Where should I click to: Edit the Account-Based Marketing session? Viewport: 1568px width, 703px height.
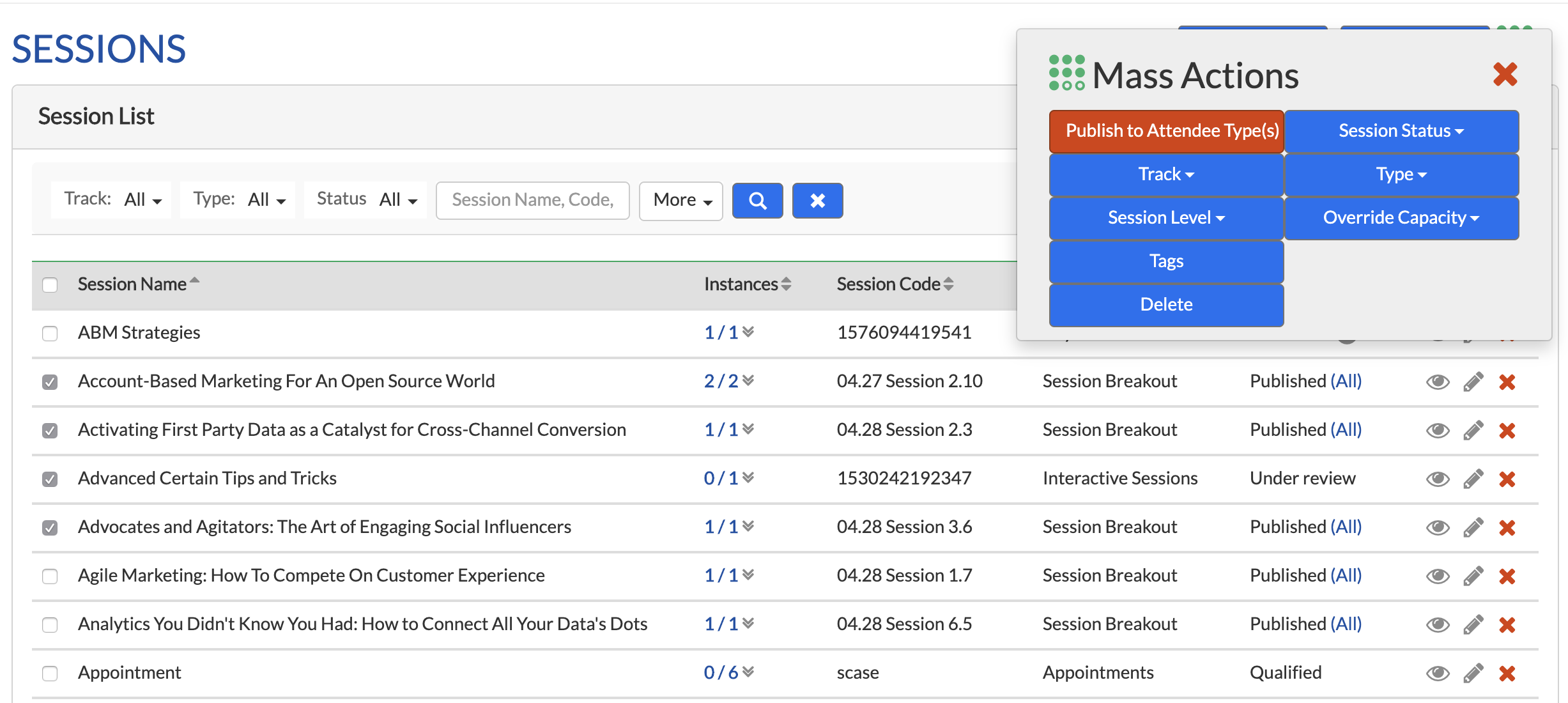(1473, 382)
